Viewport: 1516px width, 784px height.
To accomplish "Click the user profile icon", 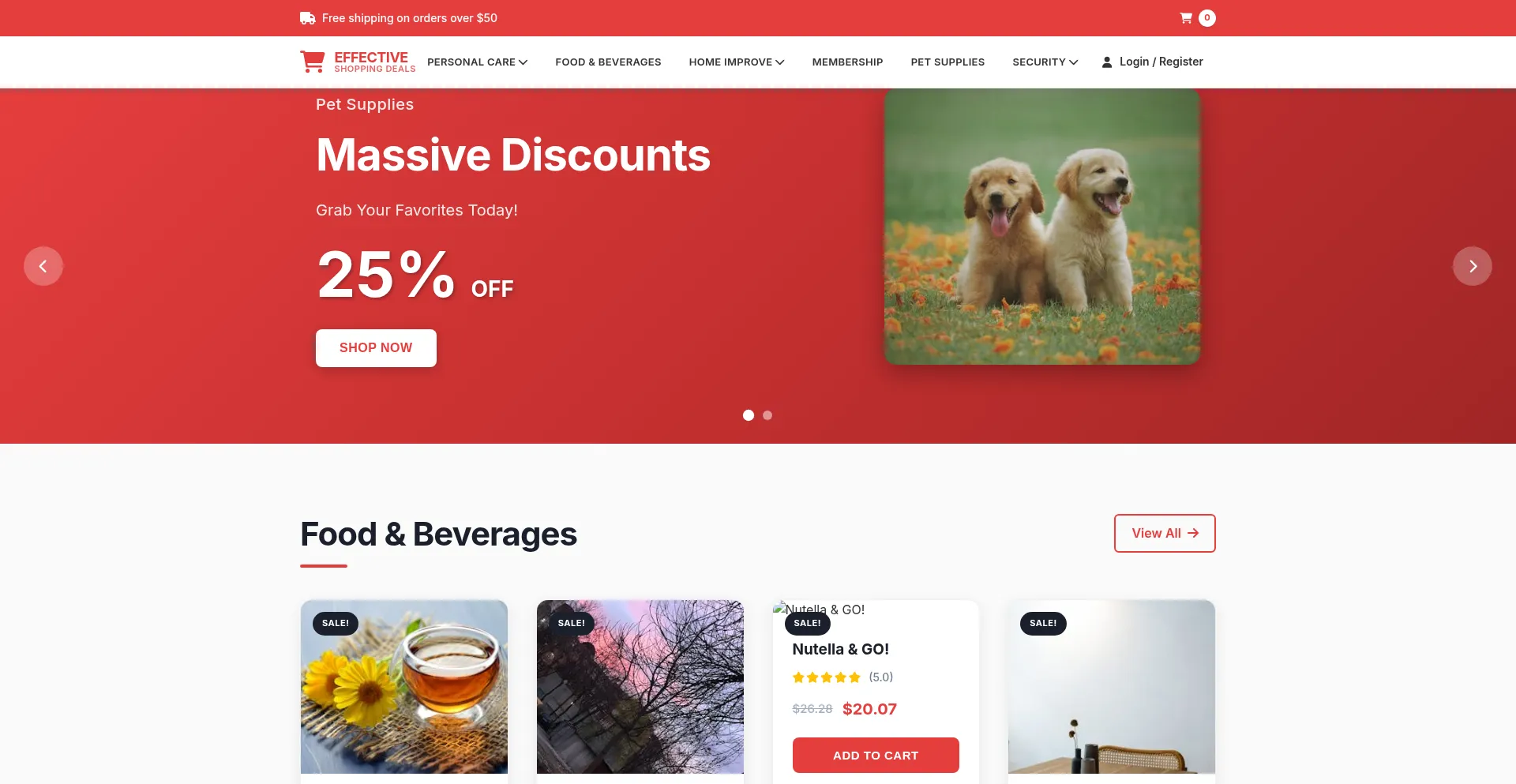I will click(x=1107, y=62).
